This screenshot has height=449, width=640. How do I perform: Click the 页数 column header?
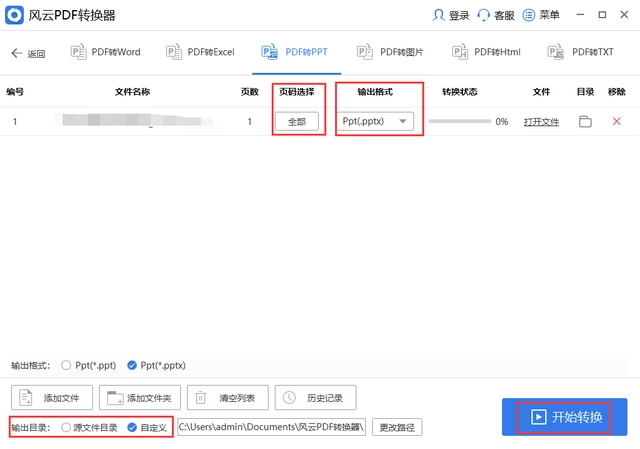tap(250, 92)
